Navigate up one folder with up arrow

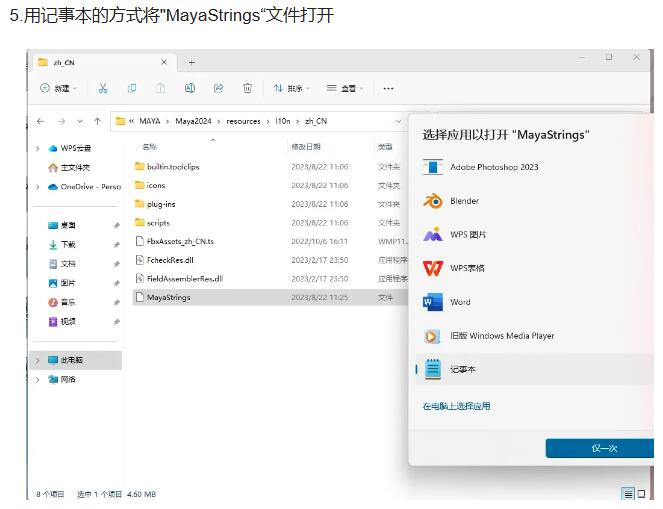coord(97,121)
